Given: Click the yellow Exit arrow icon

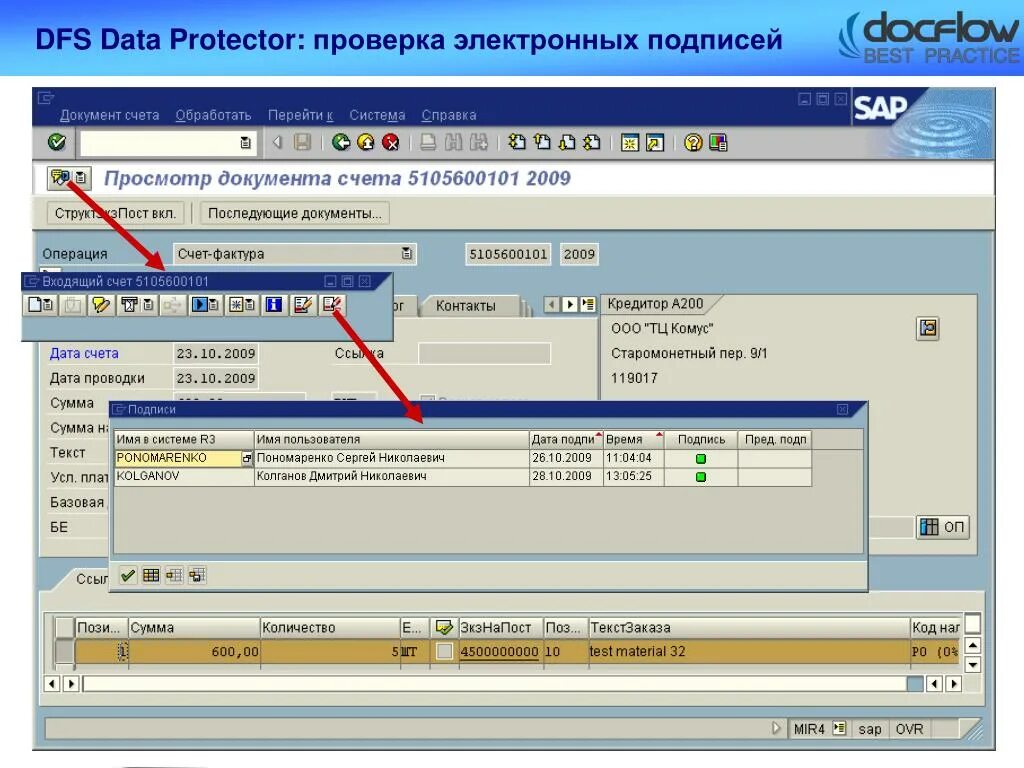Looking at the screenshot, I should pyautogui.click(x=366, y=142).
